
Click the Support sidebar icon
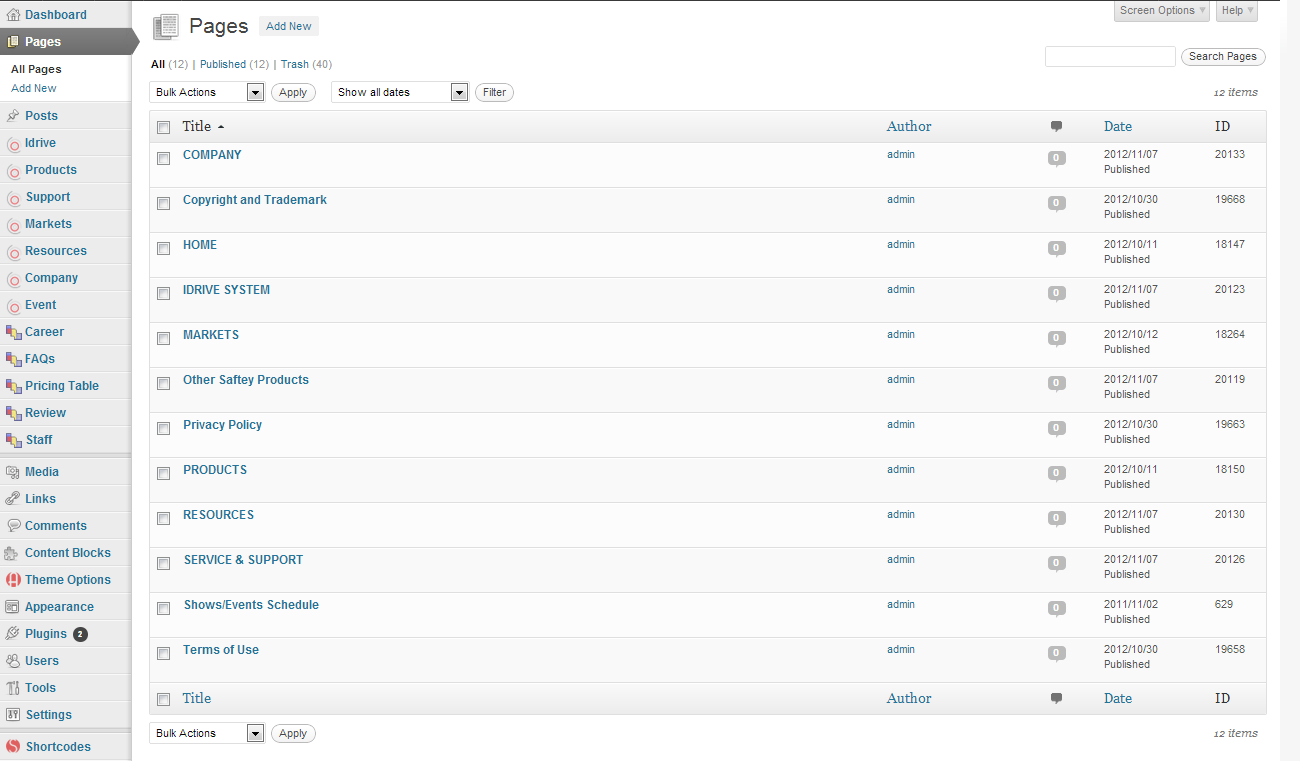tap(13, 198)
